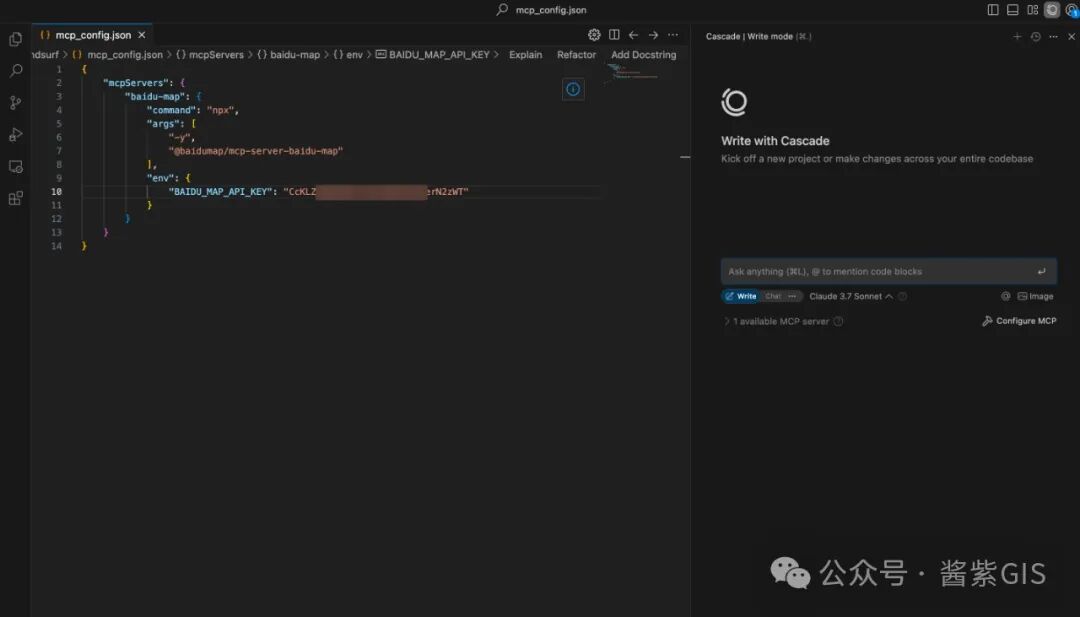Click the Add Docstring action
Image resolution: width=1080 pixels, height=617 pixels.
[643, 54]
